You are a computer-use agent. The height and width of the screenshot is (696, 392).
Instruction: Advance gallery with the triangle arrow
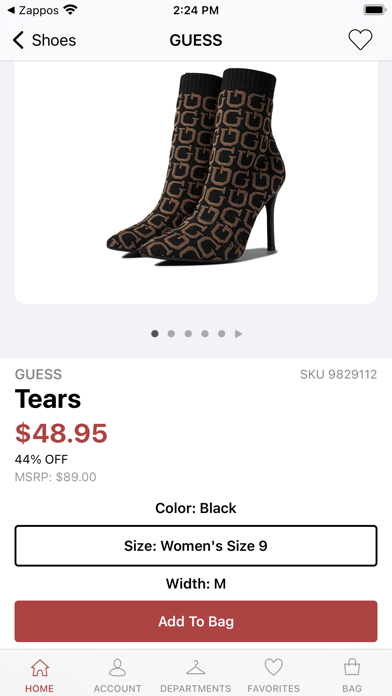pos(238,334)
